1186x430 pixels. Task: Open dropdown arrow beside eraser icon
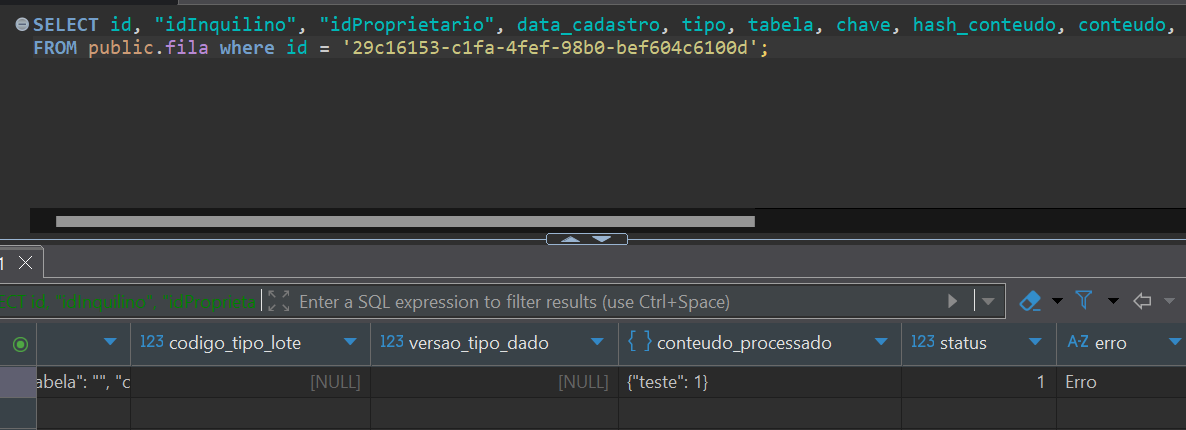1056,301
